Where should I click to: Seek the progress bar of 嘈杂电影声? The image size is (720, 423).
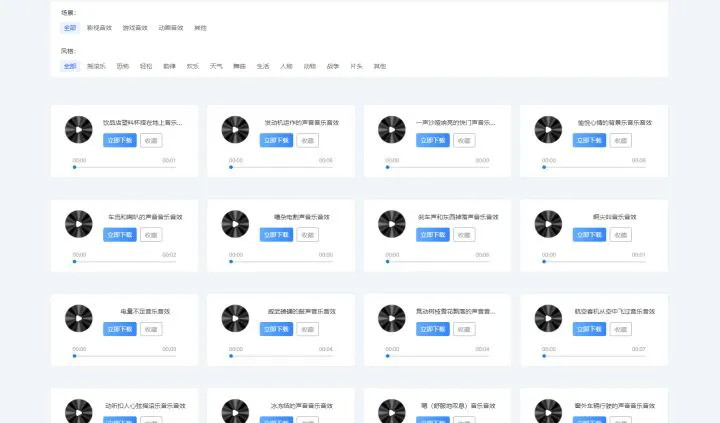[x=281, y=262]
